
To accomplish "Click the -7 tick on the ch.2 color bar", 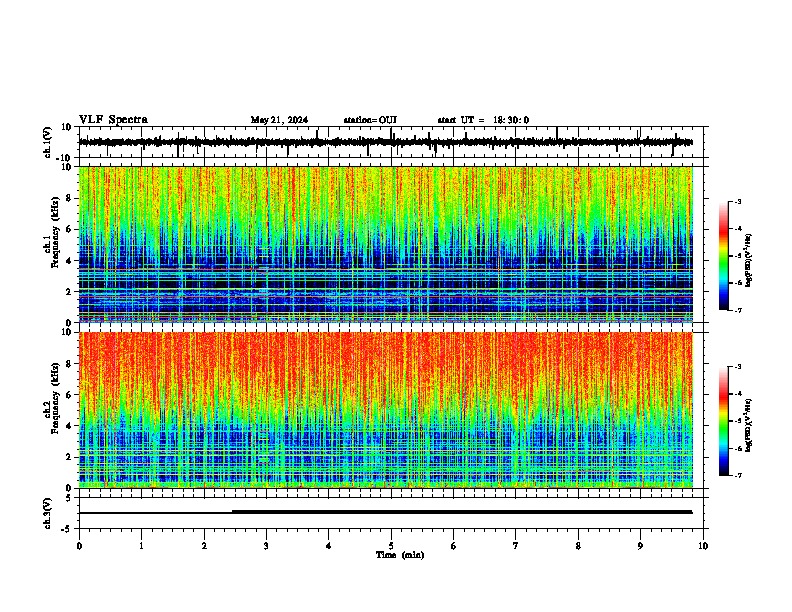I will 738,475.
